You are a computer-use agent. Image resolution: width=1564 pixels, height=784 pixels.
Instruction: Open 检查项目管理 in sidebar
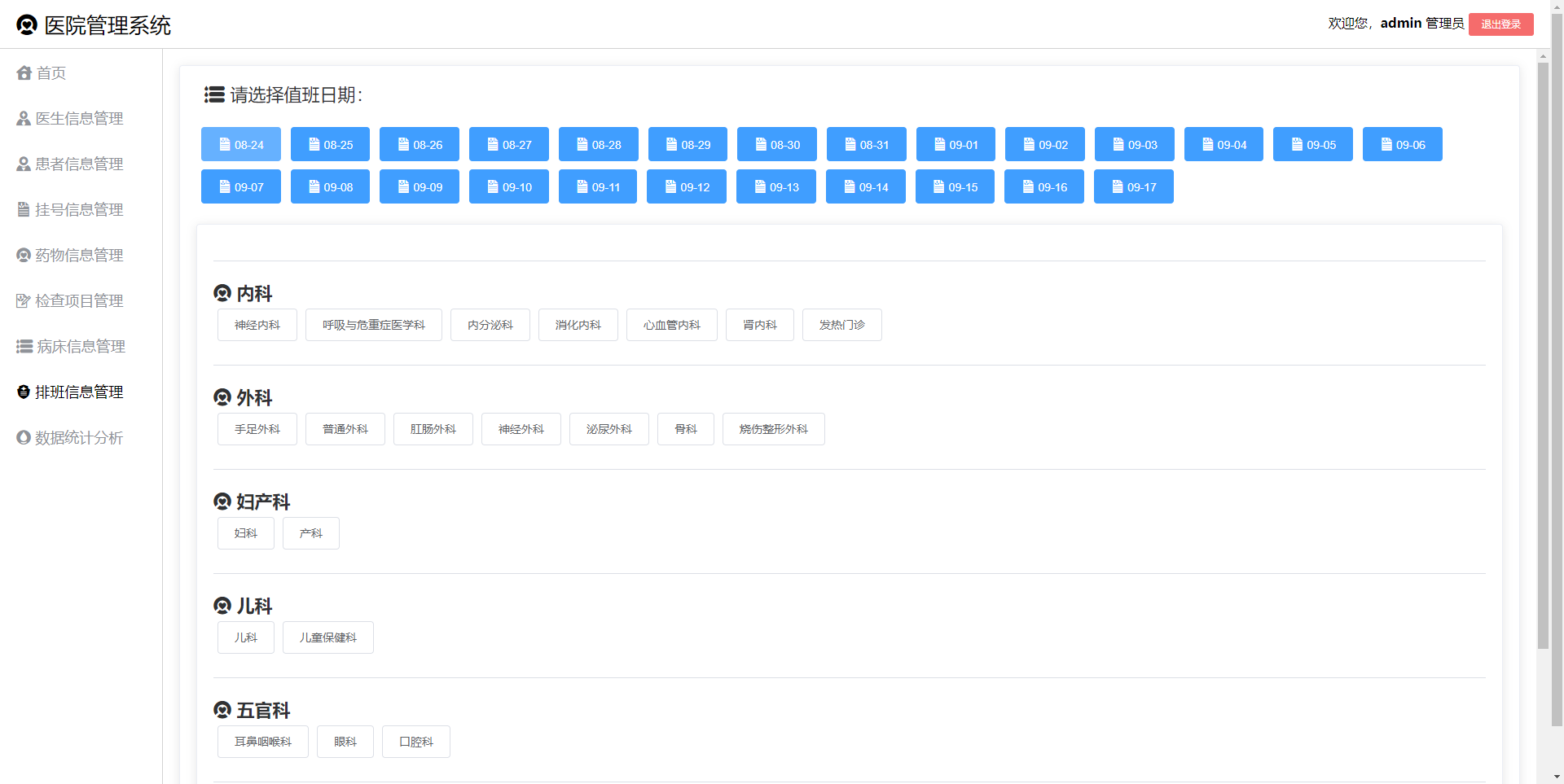81,301
